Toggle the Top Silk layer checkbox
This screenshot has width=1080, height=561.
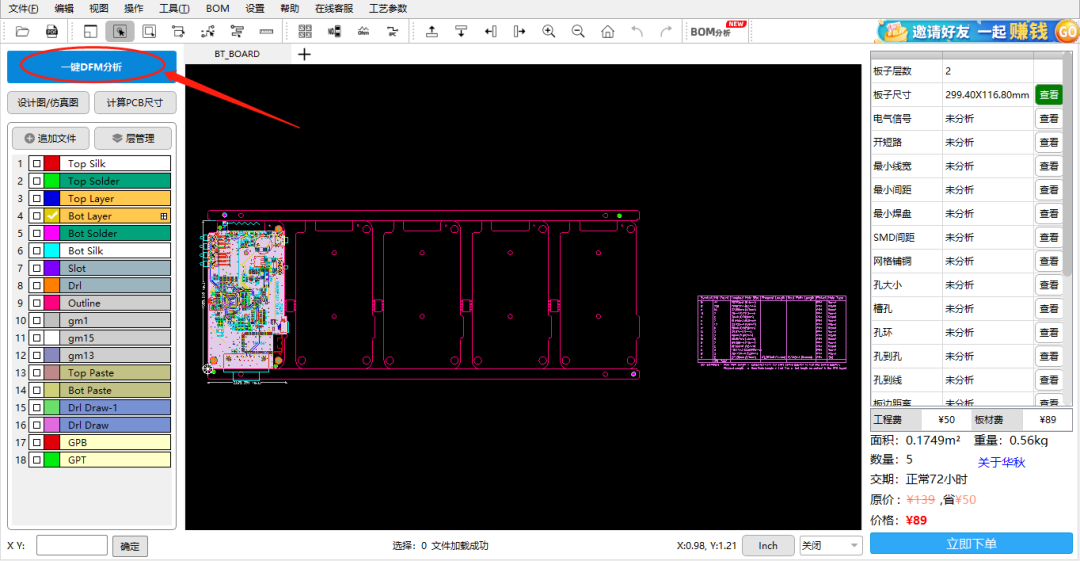coord(36,164)
